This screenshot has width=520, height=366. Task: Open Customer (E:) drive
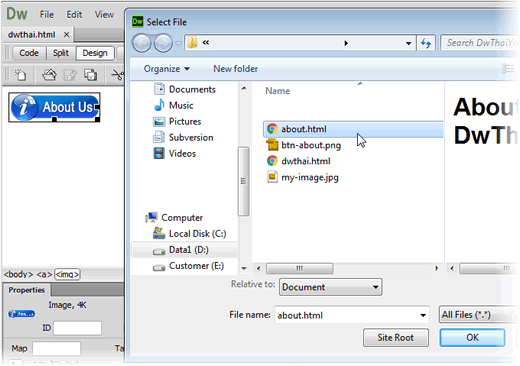(x=188, y=266)
